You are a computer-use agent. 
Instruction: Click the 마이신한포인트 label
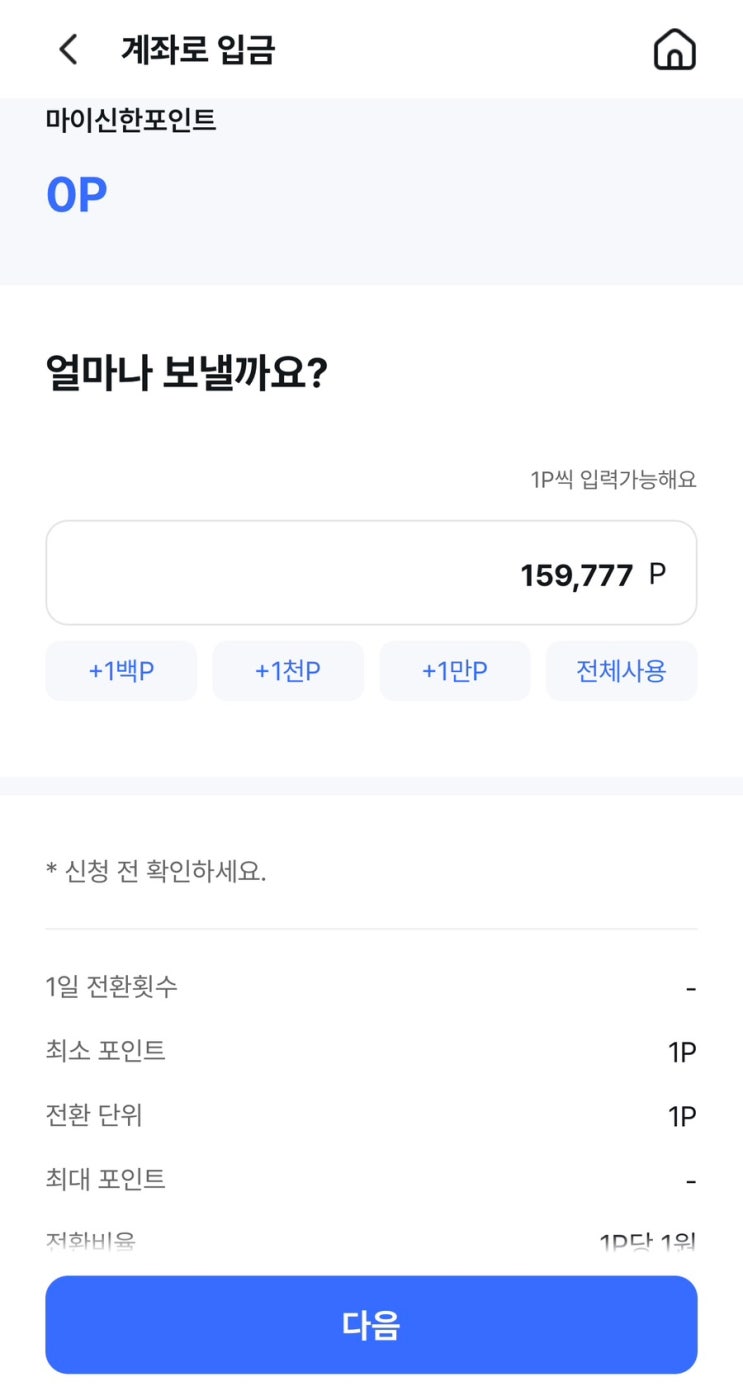(x=131, y=121)
